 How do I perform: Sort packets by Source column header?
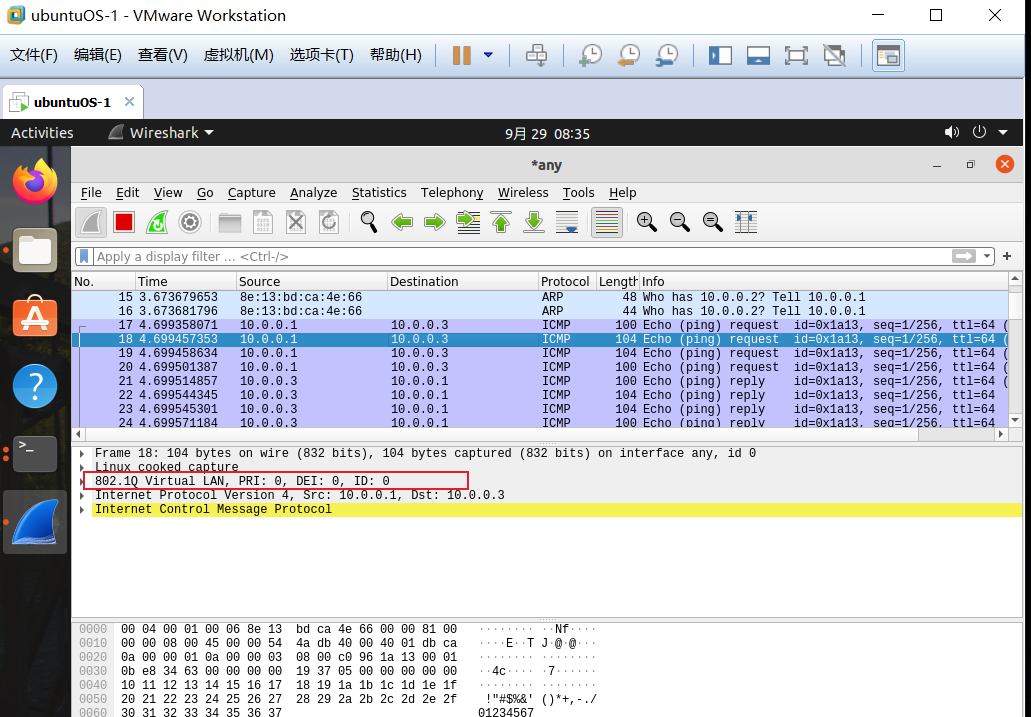tap(312, 282)
